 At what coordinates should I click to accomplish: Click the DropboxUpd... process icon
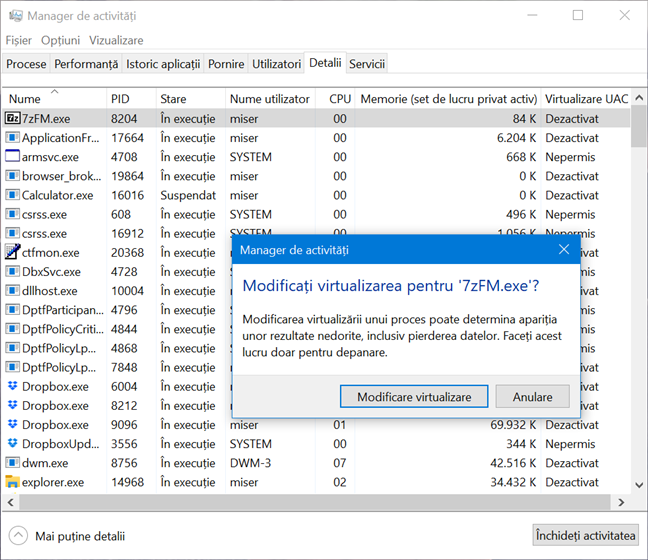(12, 443)
